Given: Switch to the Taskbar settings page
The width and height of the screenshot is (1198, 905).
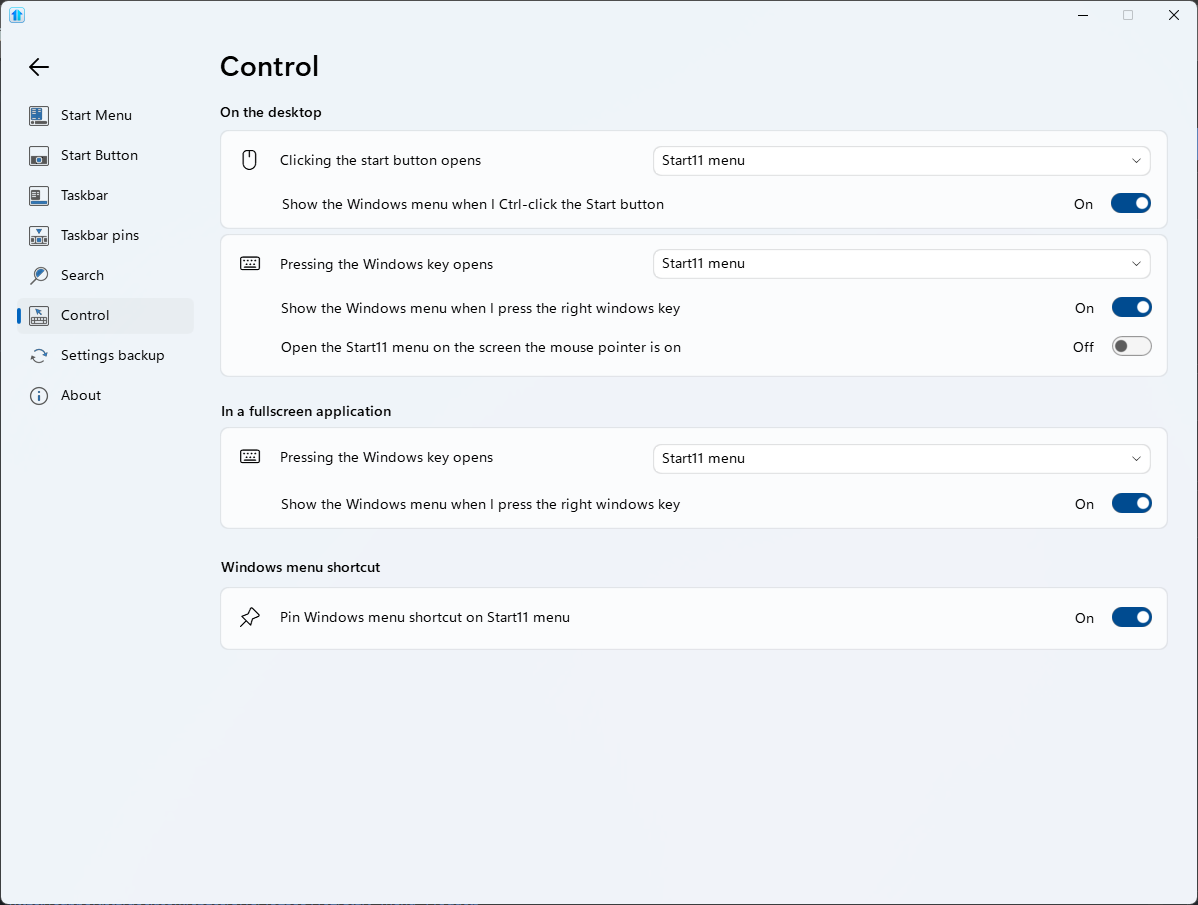Looking at the screenshot, I should (105, 196).
